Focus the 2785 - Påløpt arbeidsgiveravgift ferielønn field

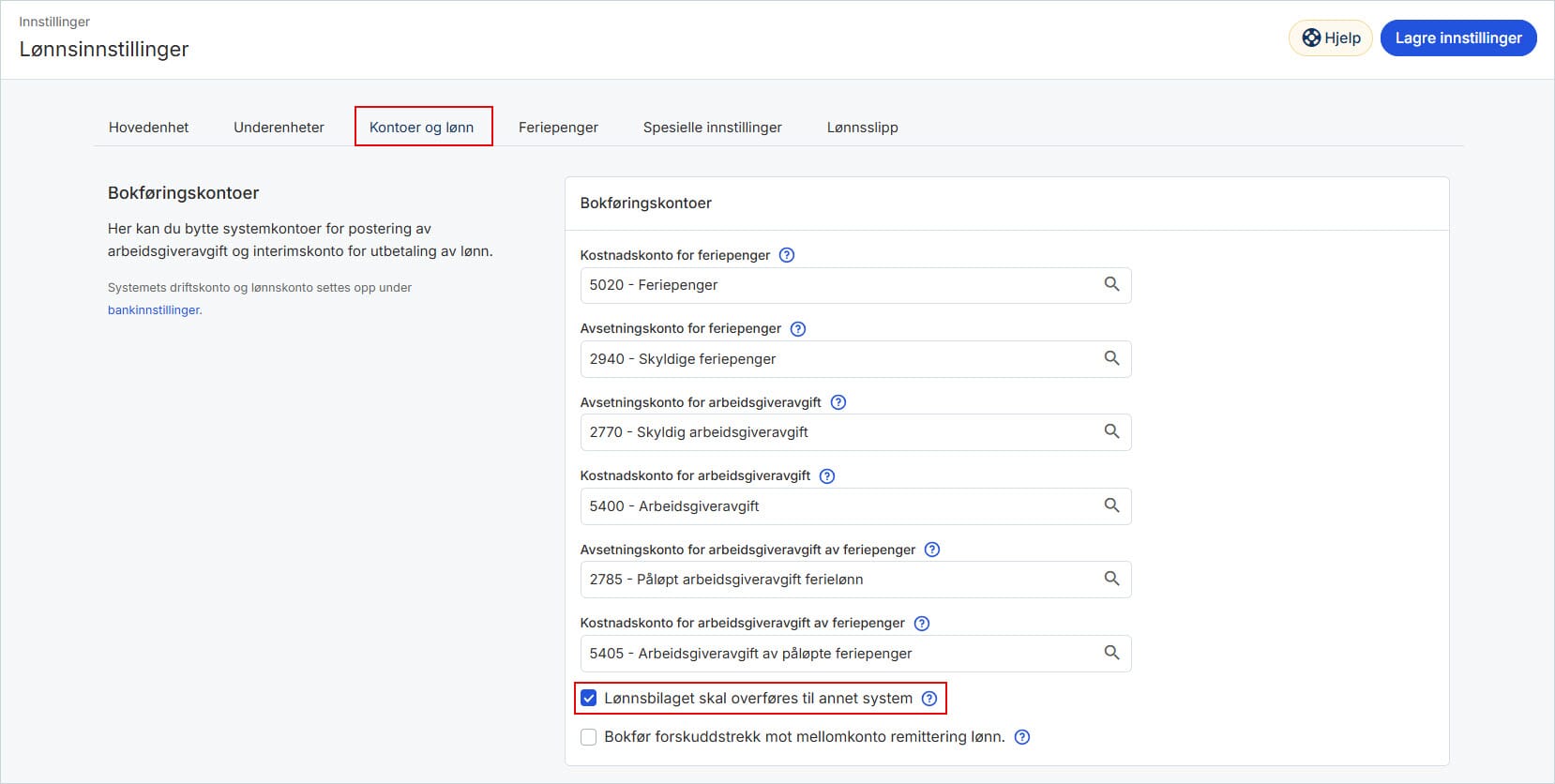click(855, 580)
